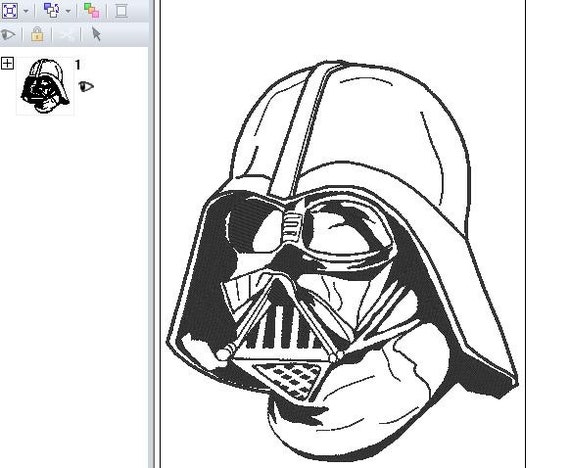Expand object 1 with the plus box
The height and width of the screenshot is (468, 570).
pyautogui.click(x=7, y=64)
